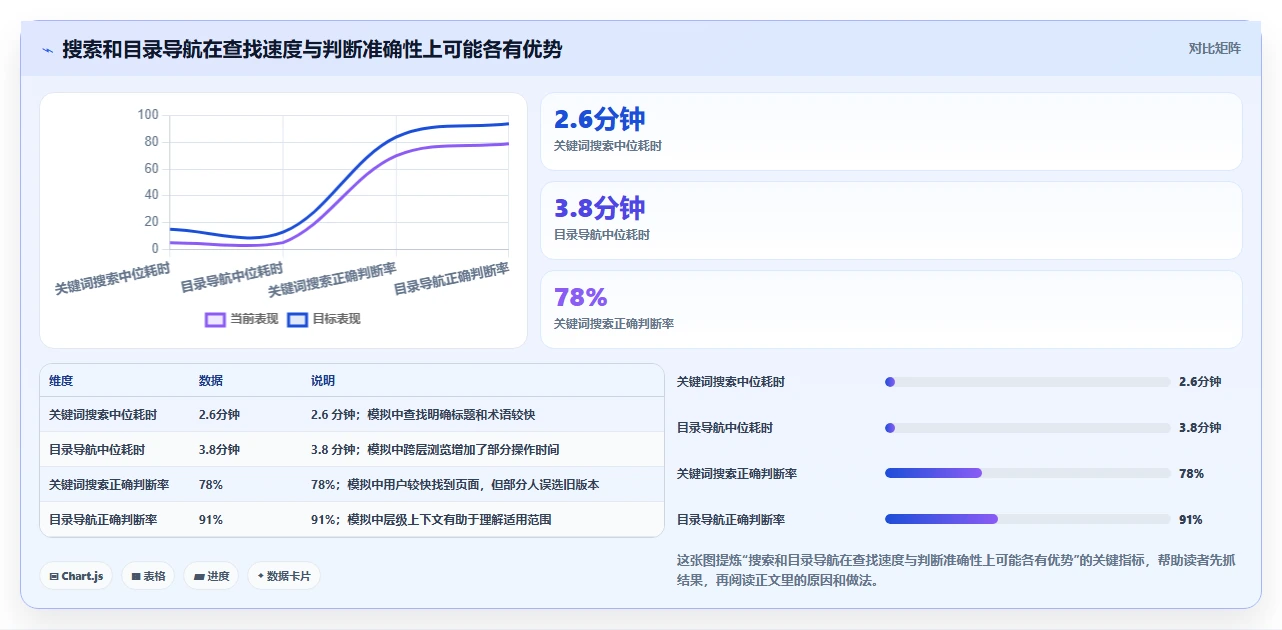This screenshot has width=1282, height=630.
Task: Click the 关键词搜索中位耗时 progress bar
Action: pos(1027,382)
